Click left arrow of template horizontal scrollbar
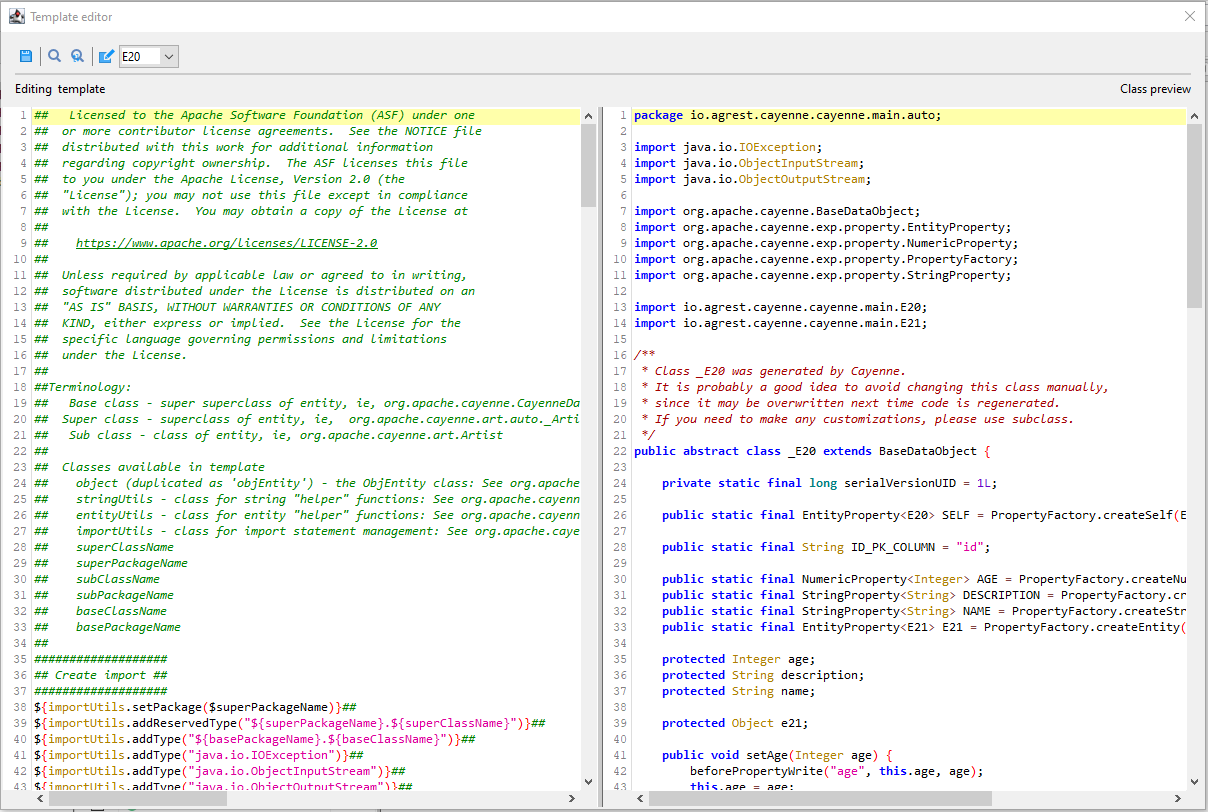Image resolution: width=1208 pixels, height=812 pixels. click(41, 798)
